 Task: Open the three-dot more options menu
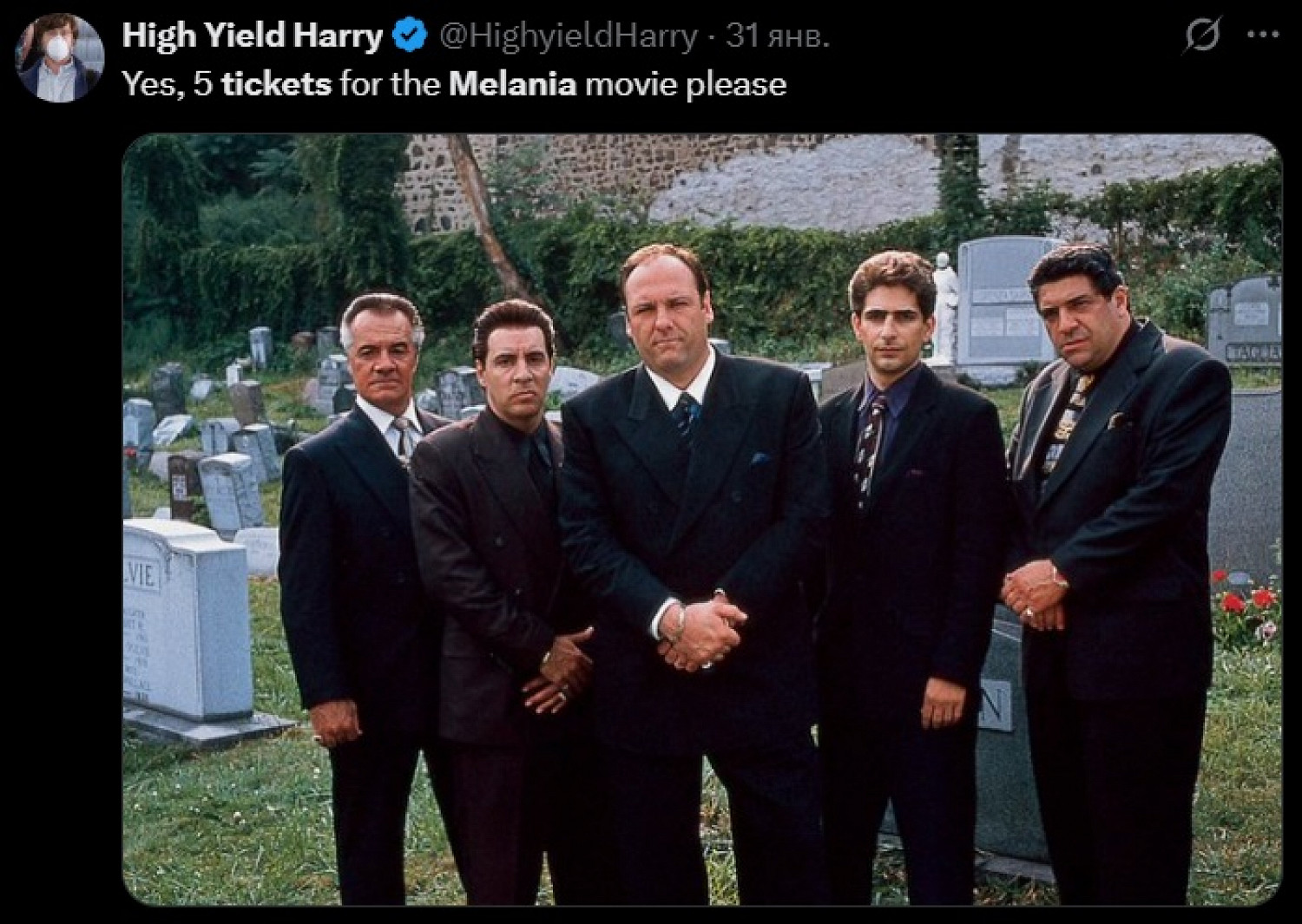(x=1262, y=36)
